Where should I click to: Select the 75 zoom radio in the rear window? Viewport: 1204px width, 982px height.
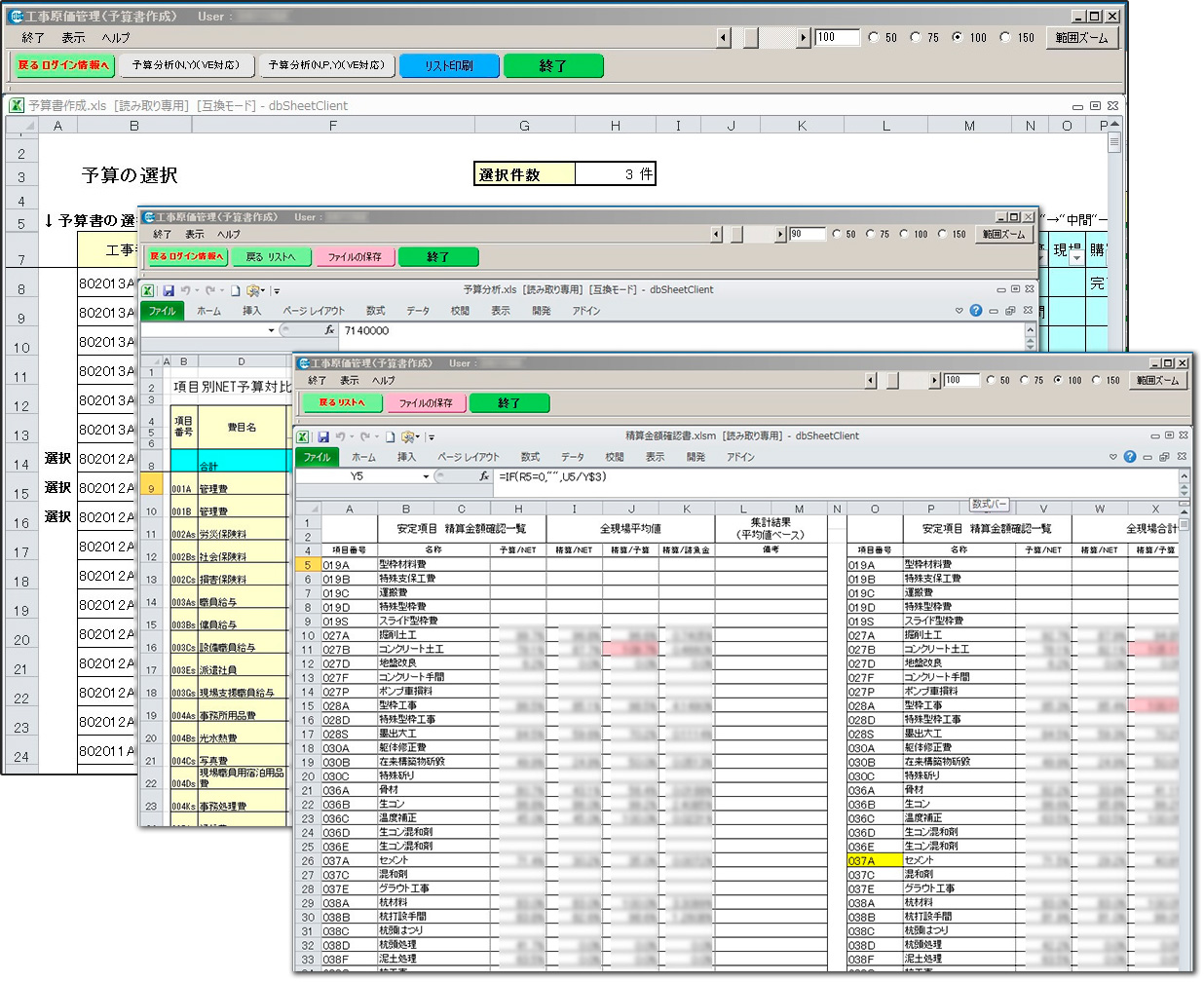[x=916, y=37]
